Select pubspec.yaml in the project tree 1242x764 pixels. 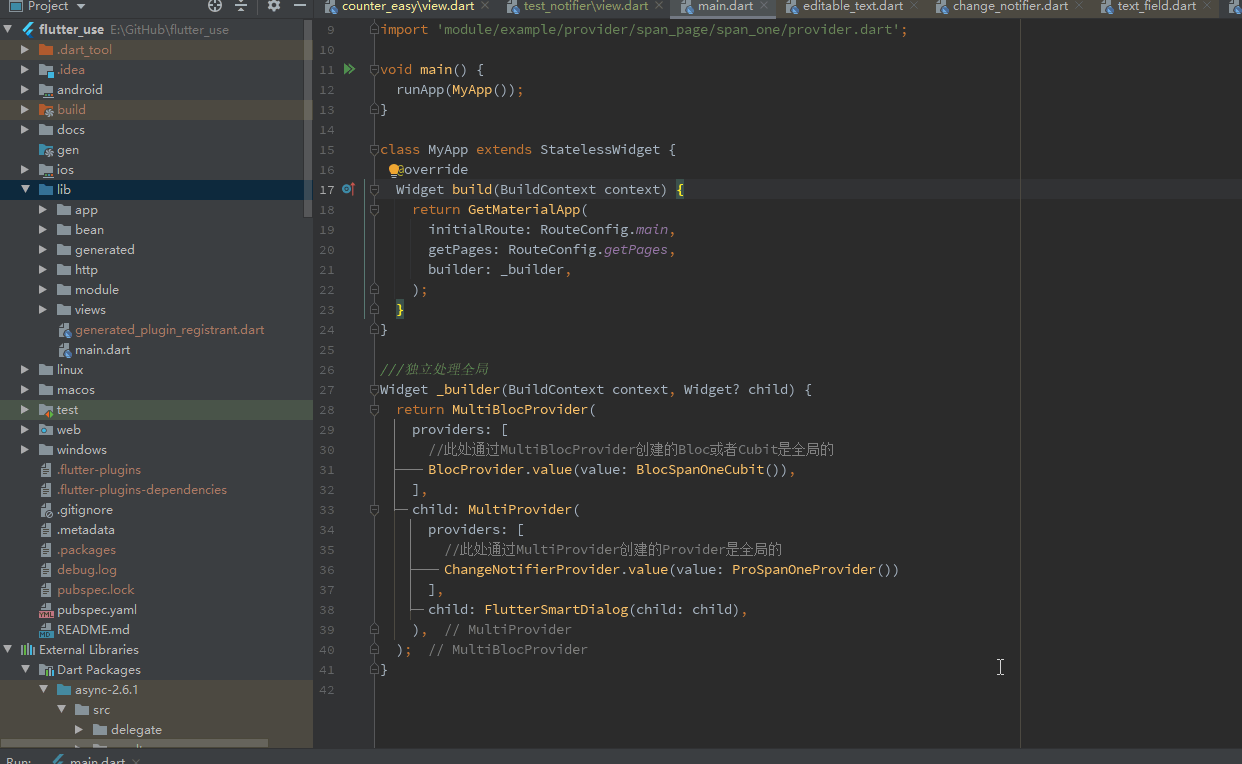[96, 609]
